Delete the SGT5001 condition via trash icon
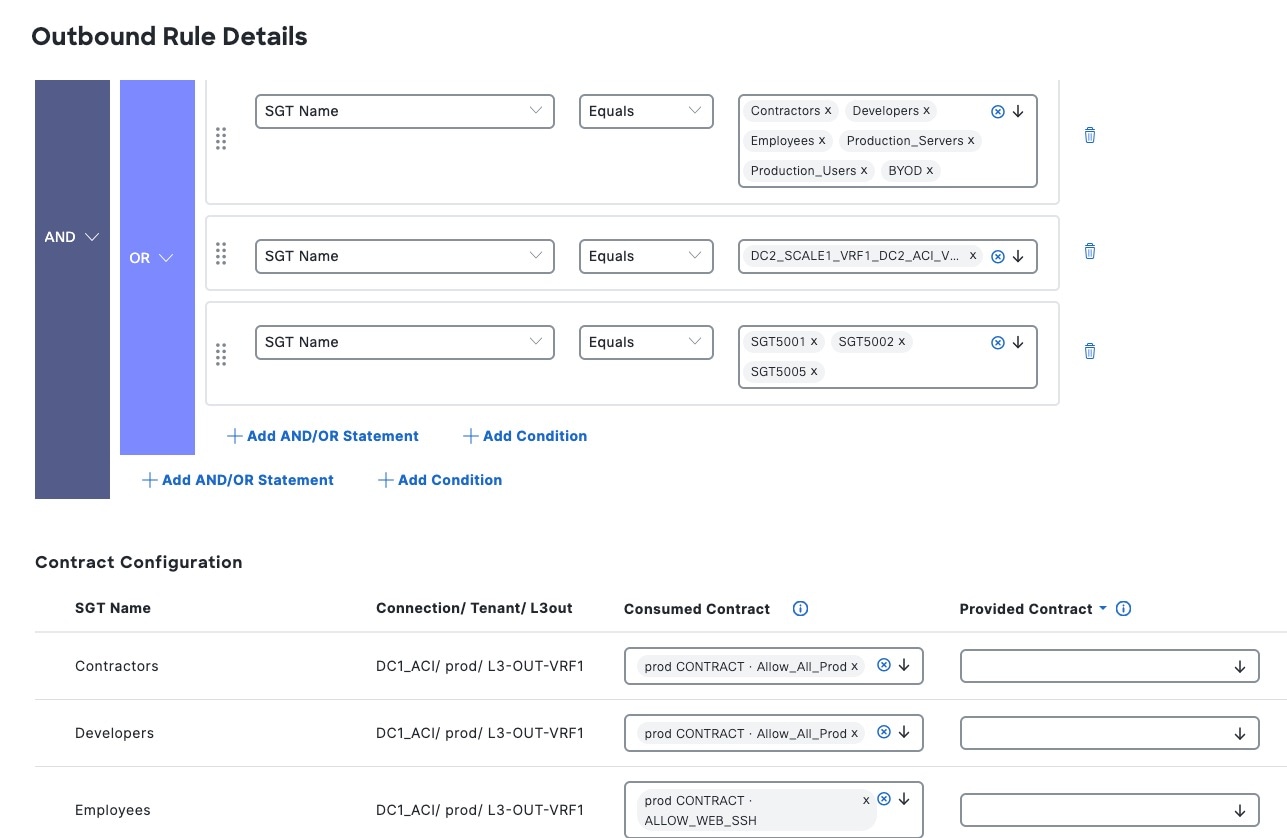 pos(1090,351)
